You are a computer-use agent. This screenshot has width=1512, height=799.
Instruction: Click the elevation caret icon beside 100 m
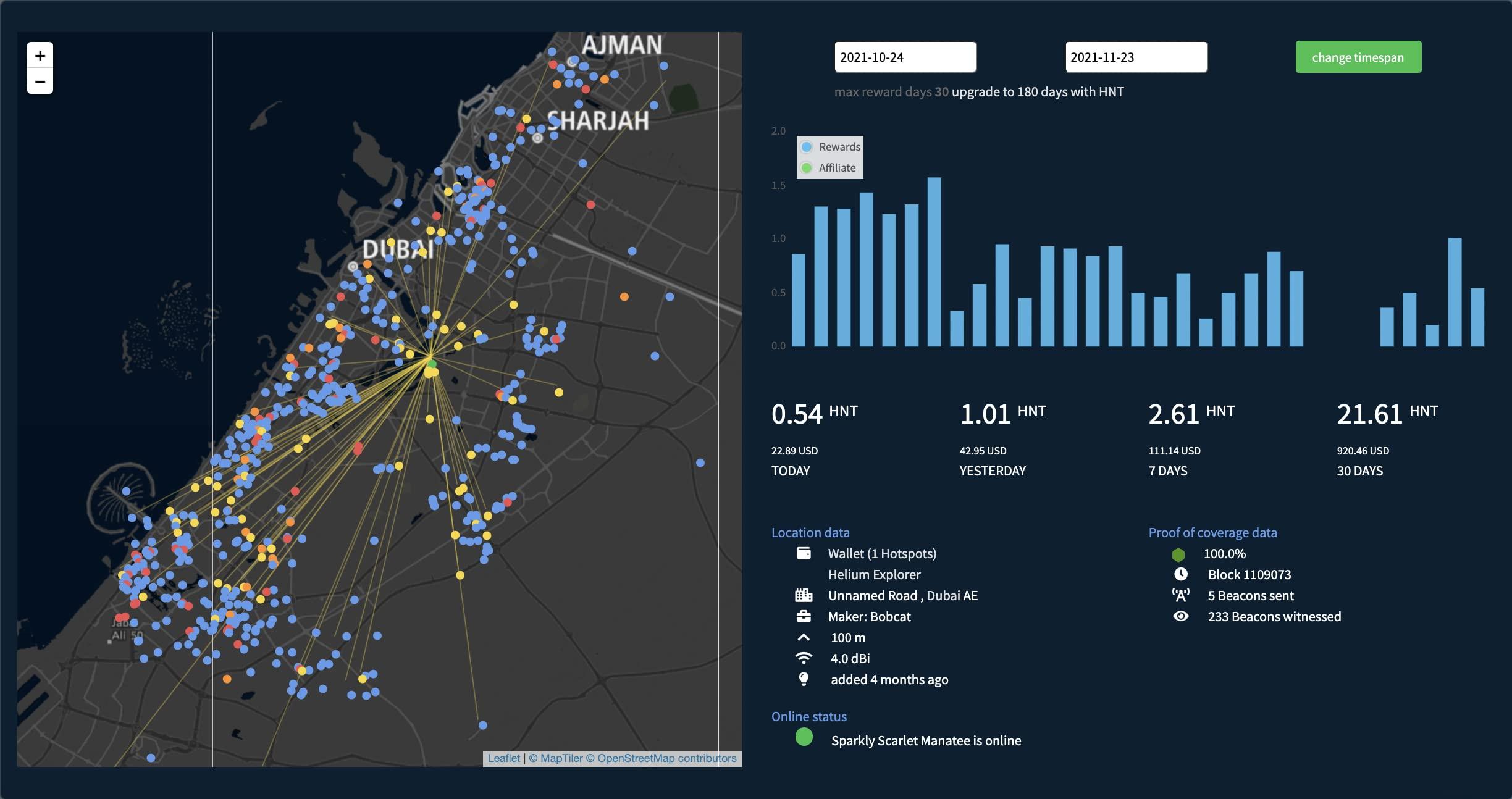pyautogui.click(x=804, y=637)
